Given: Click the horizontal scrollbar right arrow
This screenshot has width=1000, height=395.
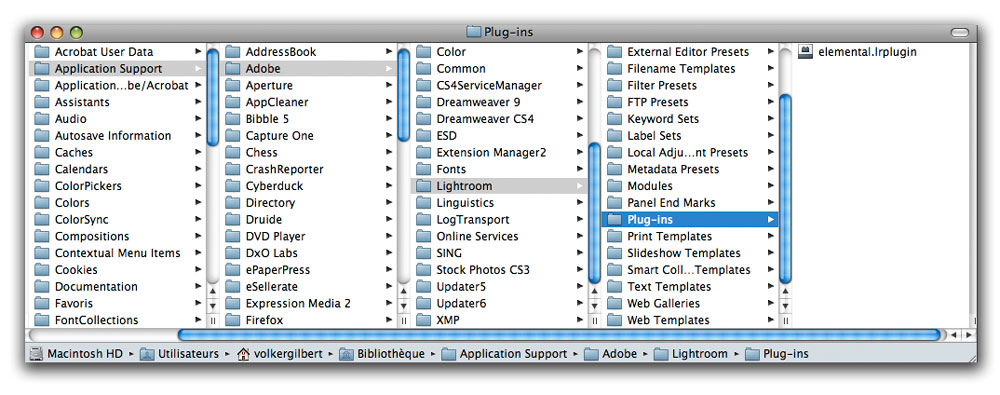Looking at the screenshot, I should 969,334.
